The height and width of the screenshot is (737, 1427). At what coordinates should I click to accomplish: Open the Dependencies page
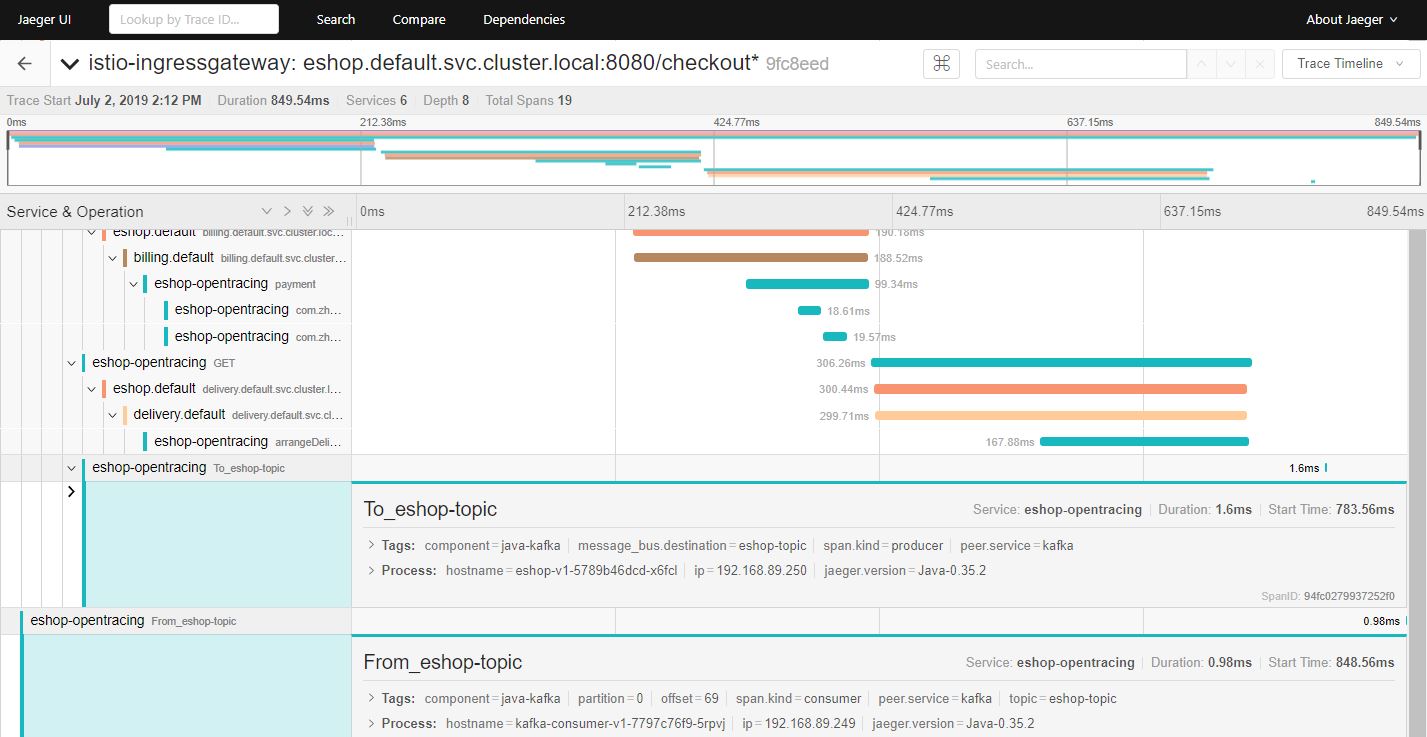(523, 19)
